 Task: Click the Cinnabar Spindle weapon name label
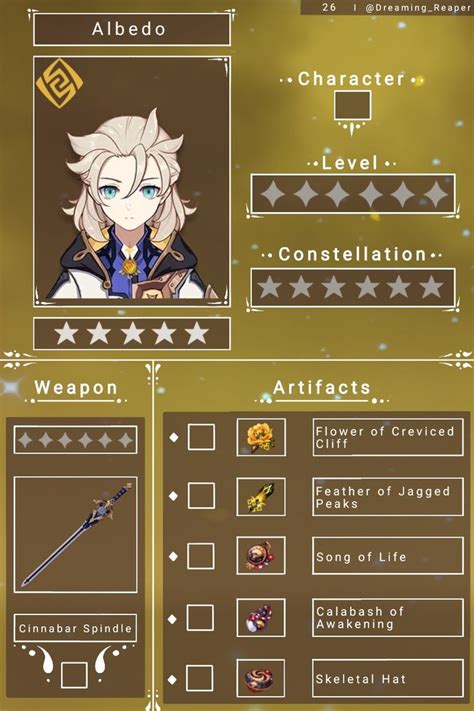(x=75, y=628)
